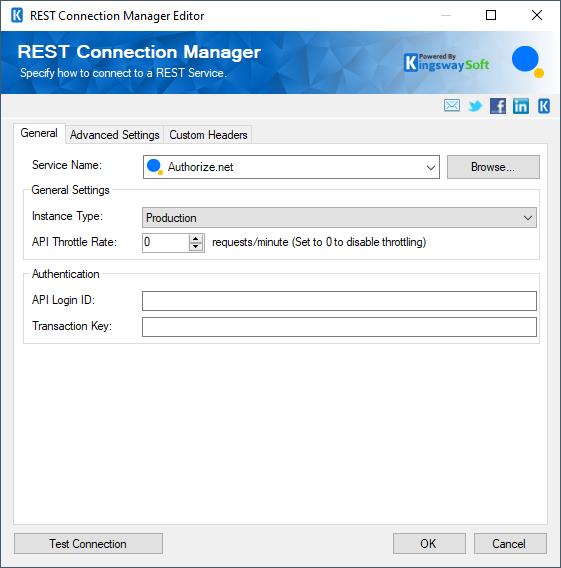
Task: Click the 'API Login ID:' label
Action: tap(63, 300)
